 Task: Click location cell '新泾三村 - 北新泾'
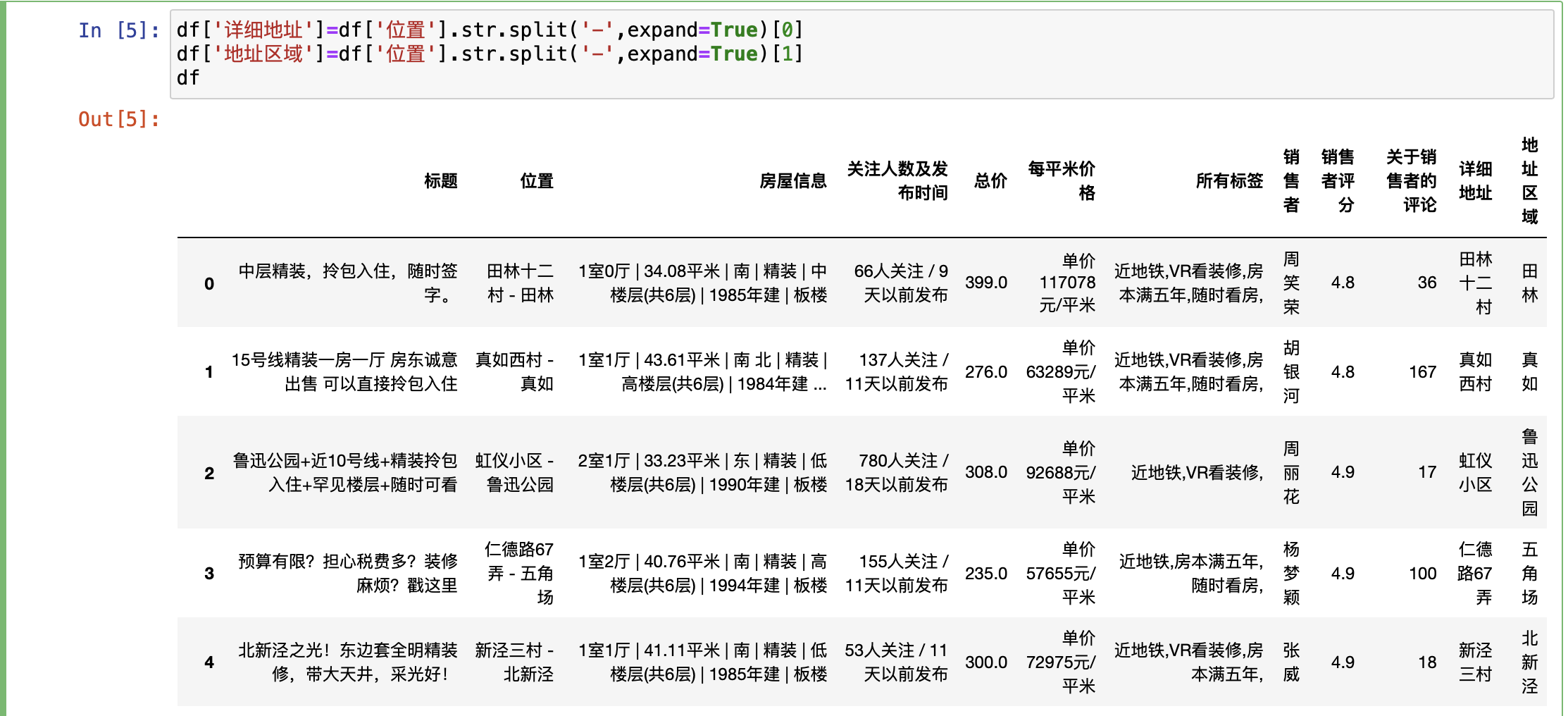(x=514, y=662)
